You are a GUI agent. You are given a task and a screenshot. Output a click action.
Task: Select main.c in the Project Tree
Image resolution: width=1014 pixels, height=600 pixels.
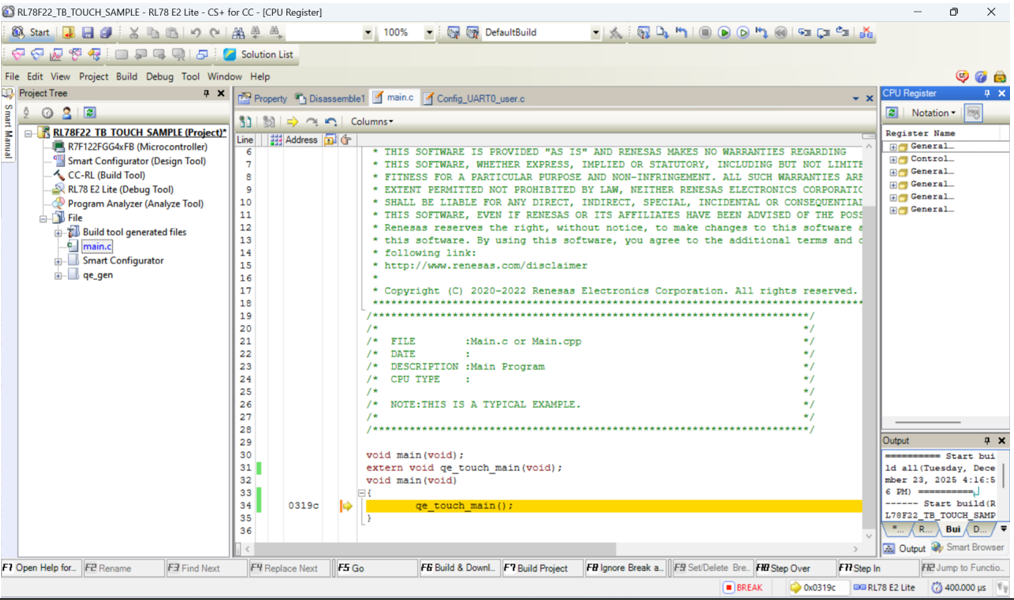[97, 246]
